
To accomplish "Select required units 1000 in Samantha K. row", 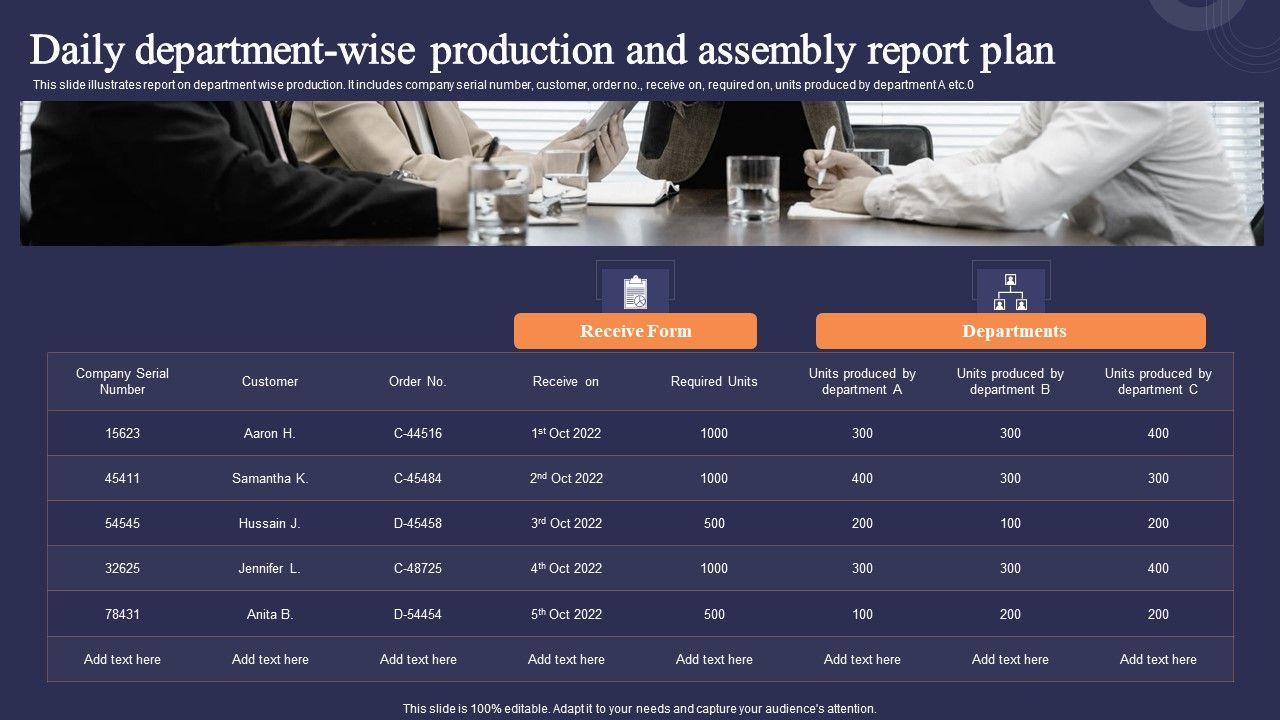I will [x=714, y=478].
